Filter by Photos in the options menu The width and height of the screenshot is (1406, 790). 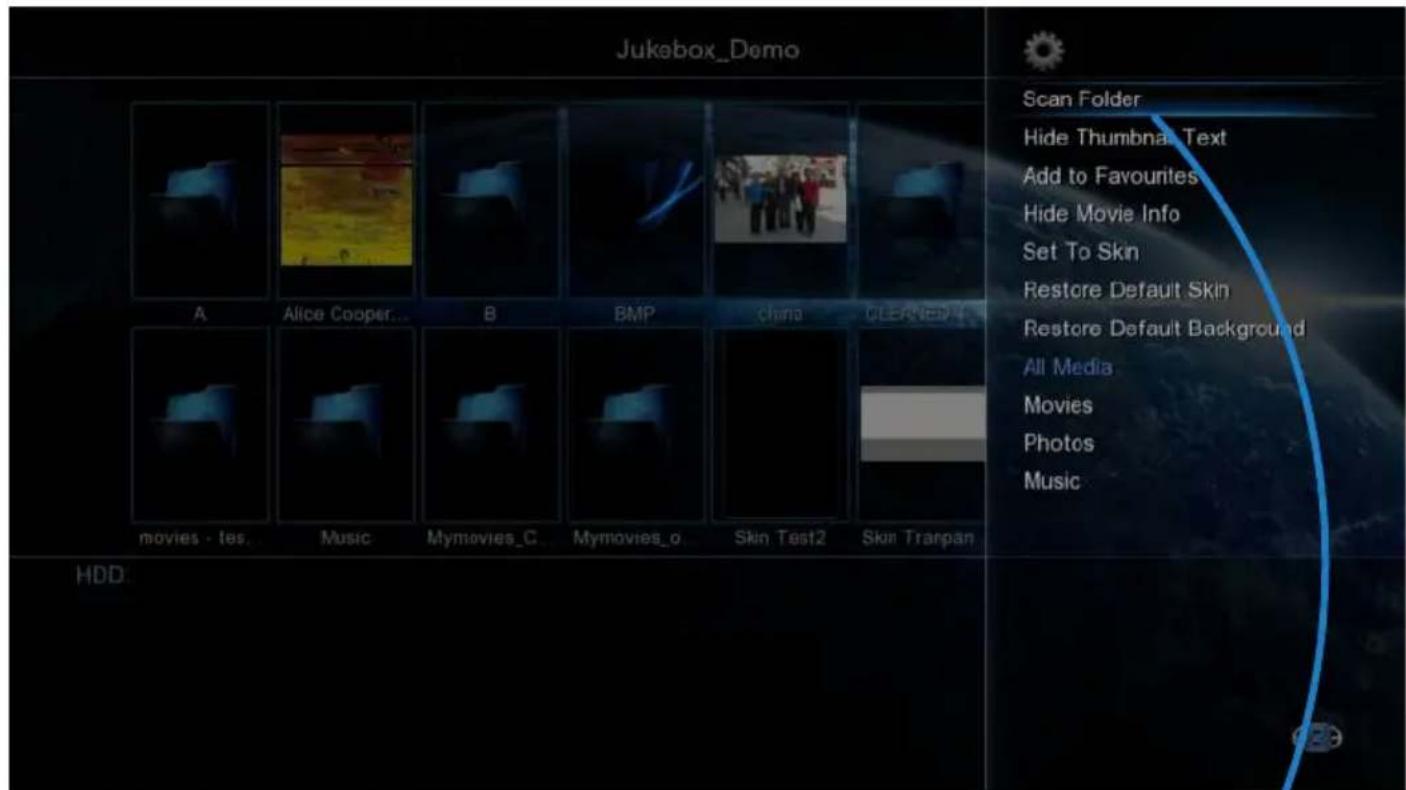point(1058,443)
